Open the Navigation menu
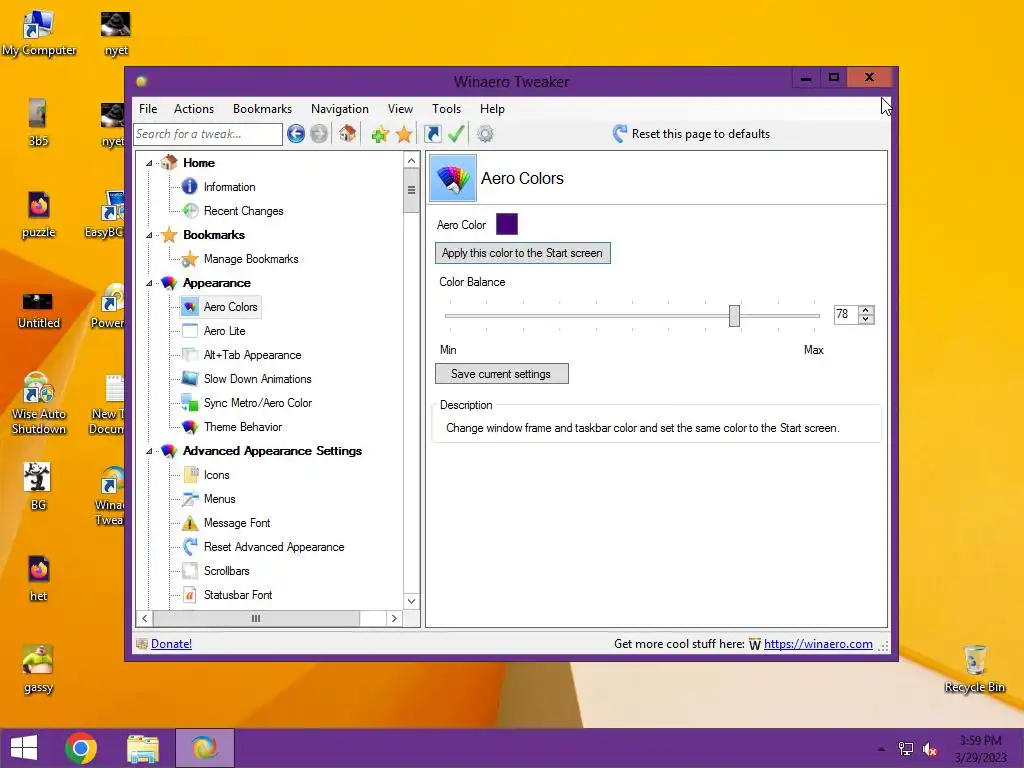 coord(340,109)
